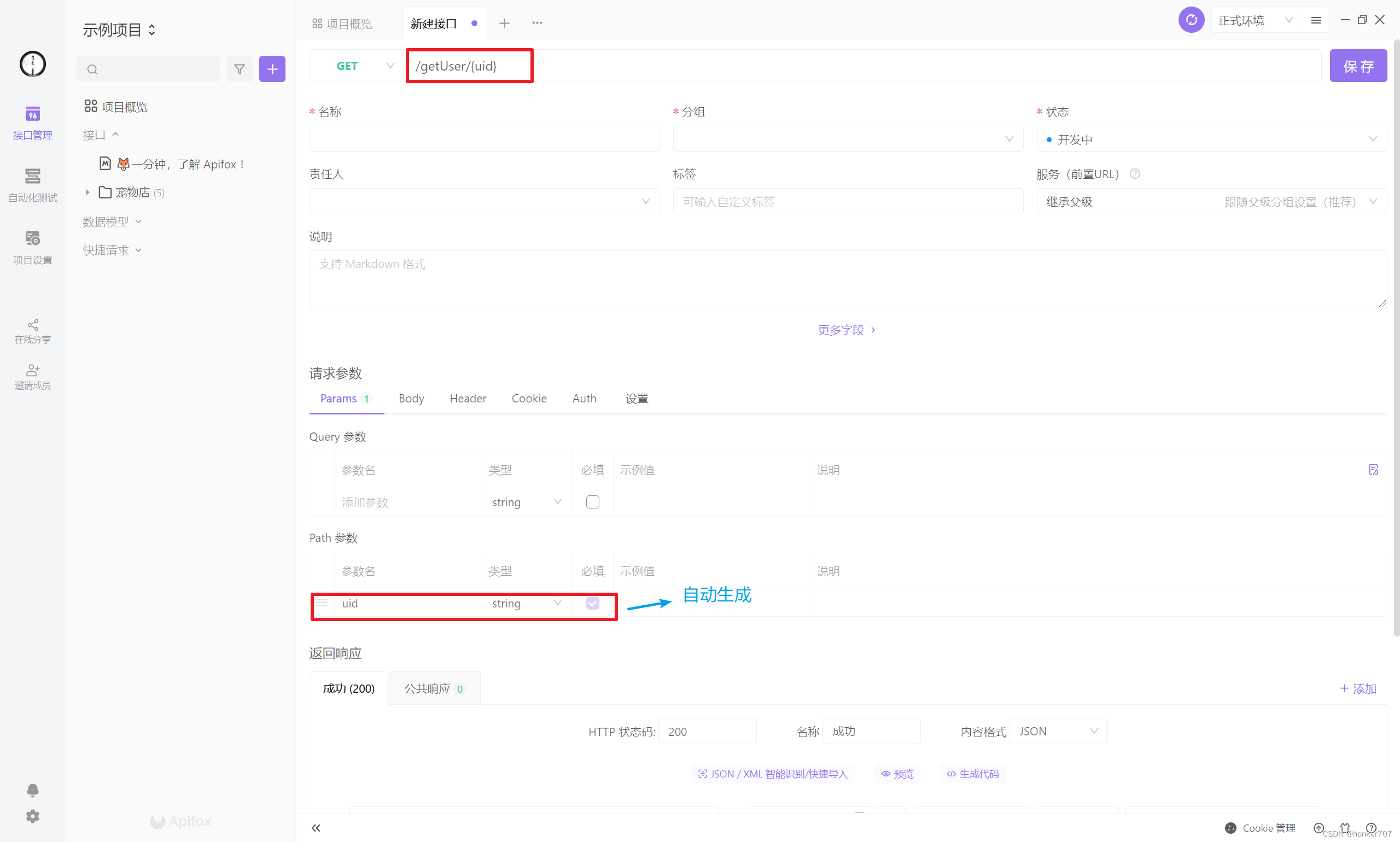Click the shirt theme icon in the status bar
Screen dimensions: 1400x842
(1345, 828)
